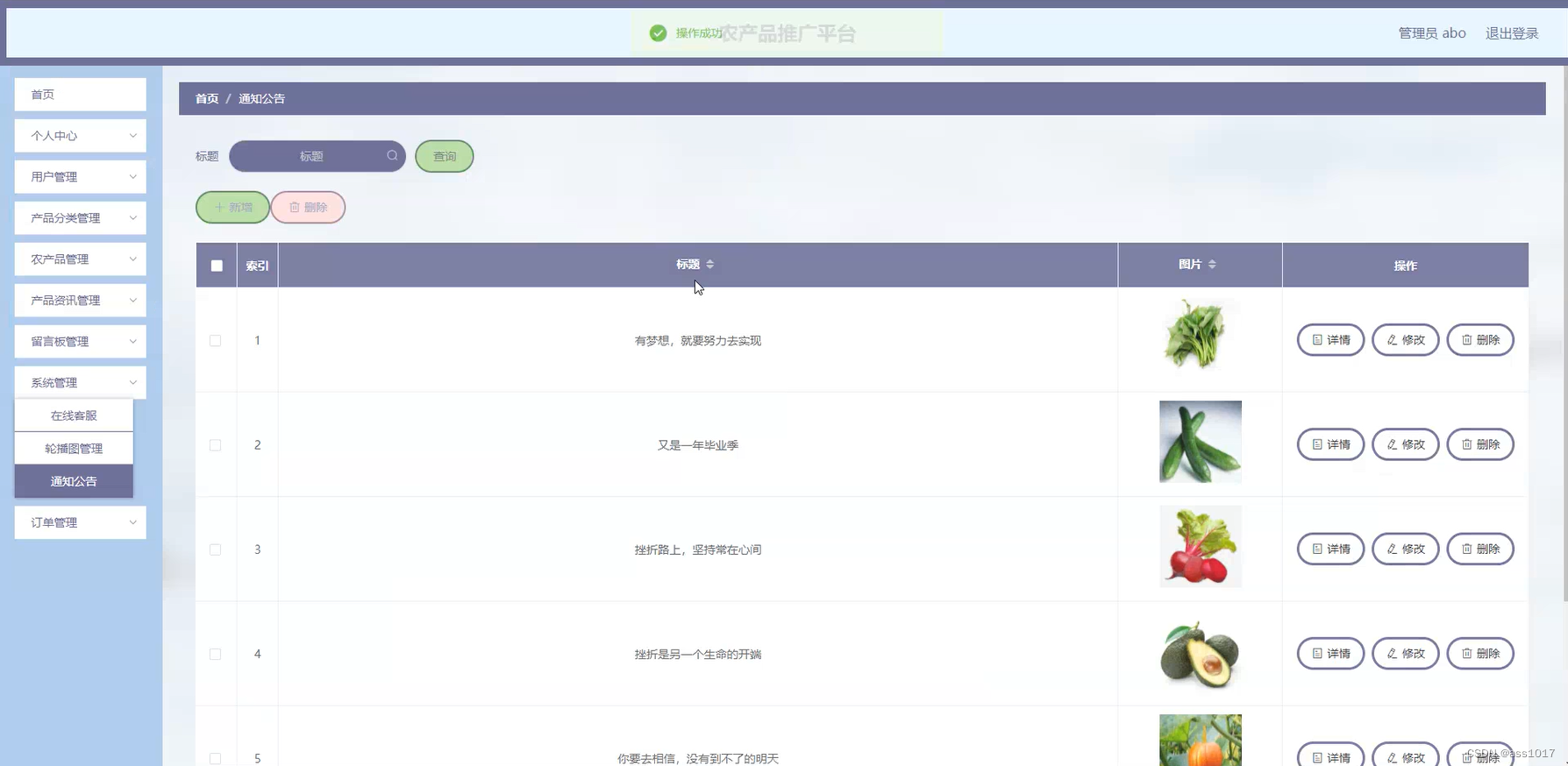Click the cucumber thumbnail in row 2
The width and height of the screenshot is (1568, 766).
point(1200,442)
